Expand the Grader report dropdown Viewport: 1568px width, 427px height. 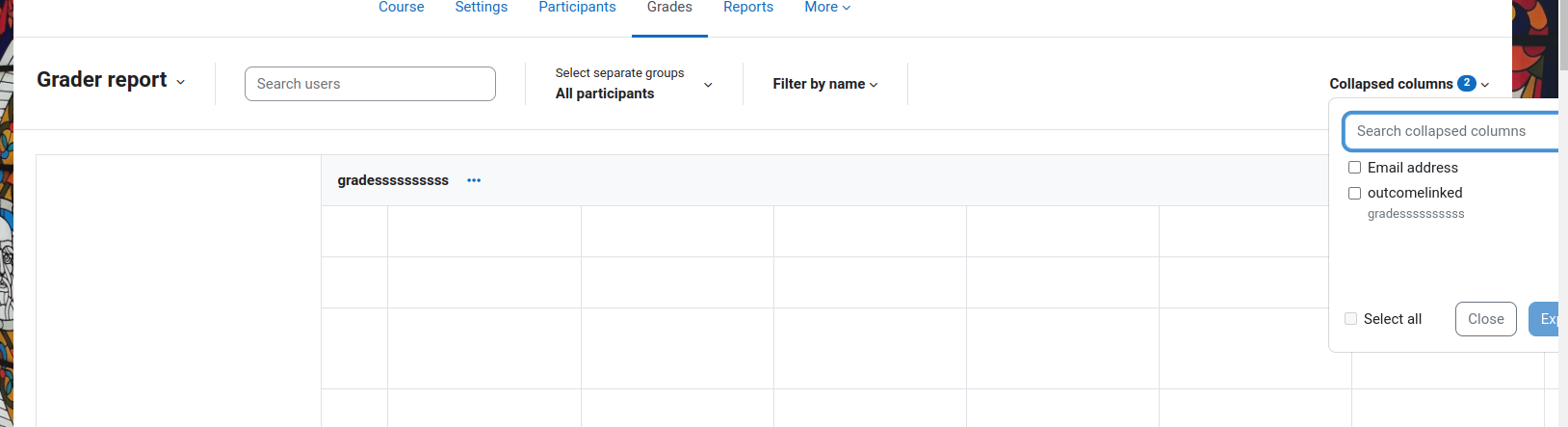(111, 80)
